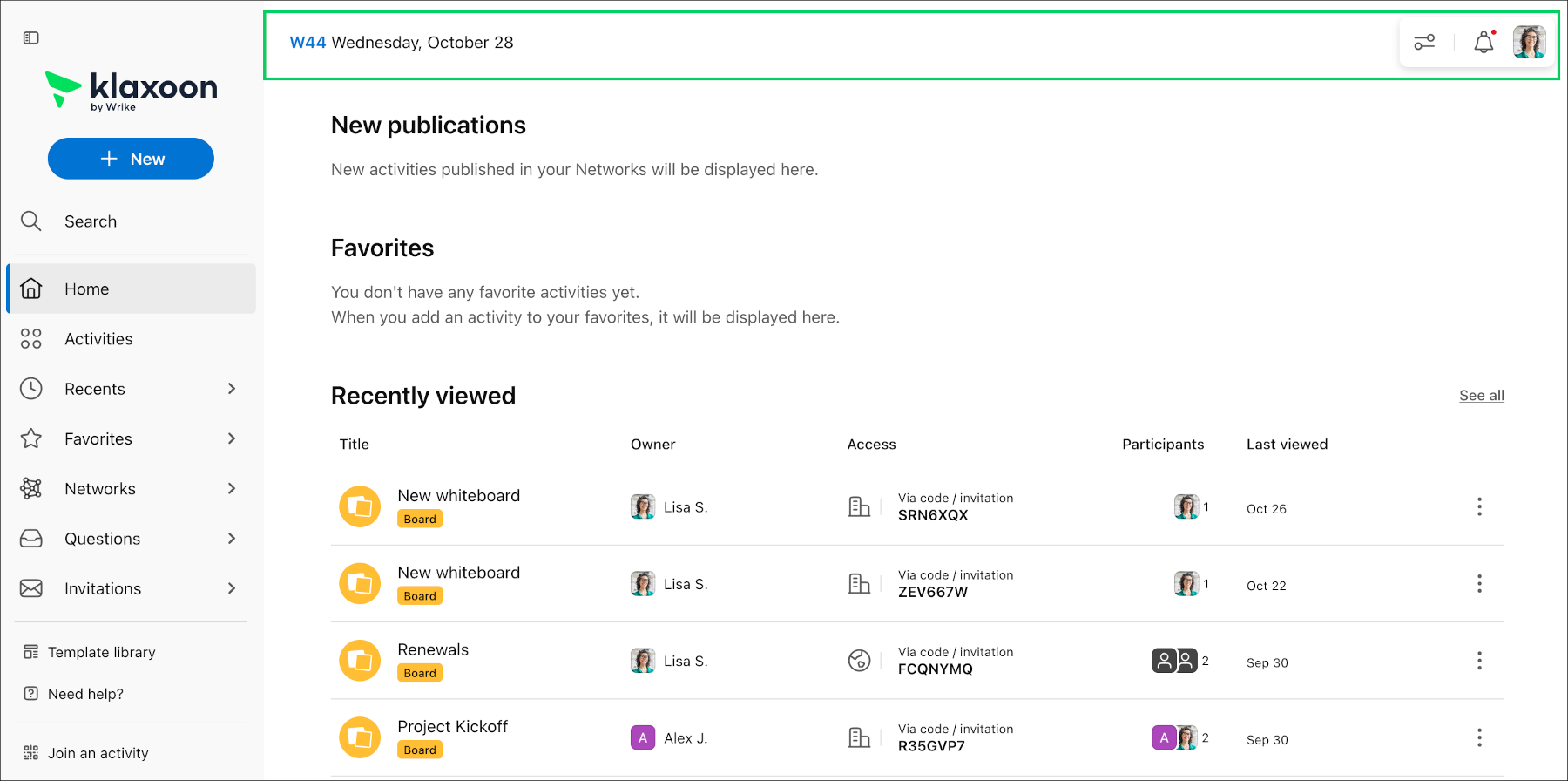Click Need help?
This screenshot has height=781, width=1568.
[x=74, y=694]
